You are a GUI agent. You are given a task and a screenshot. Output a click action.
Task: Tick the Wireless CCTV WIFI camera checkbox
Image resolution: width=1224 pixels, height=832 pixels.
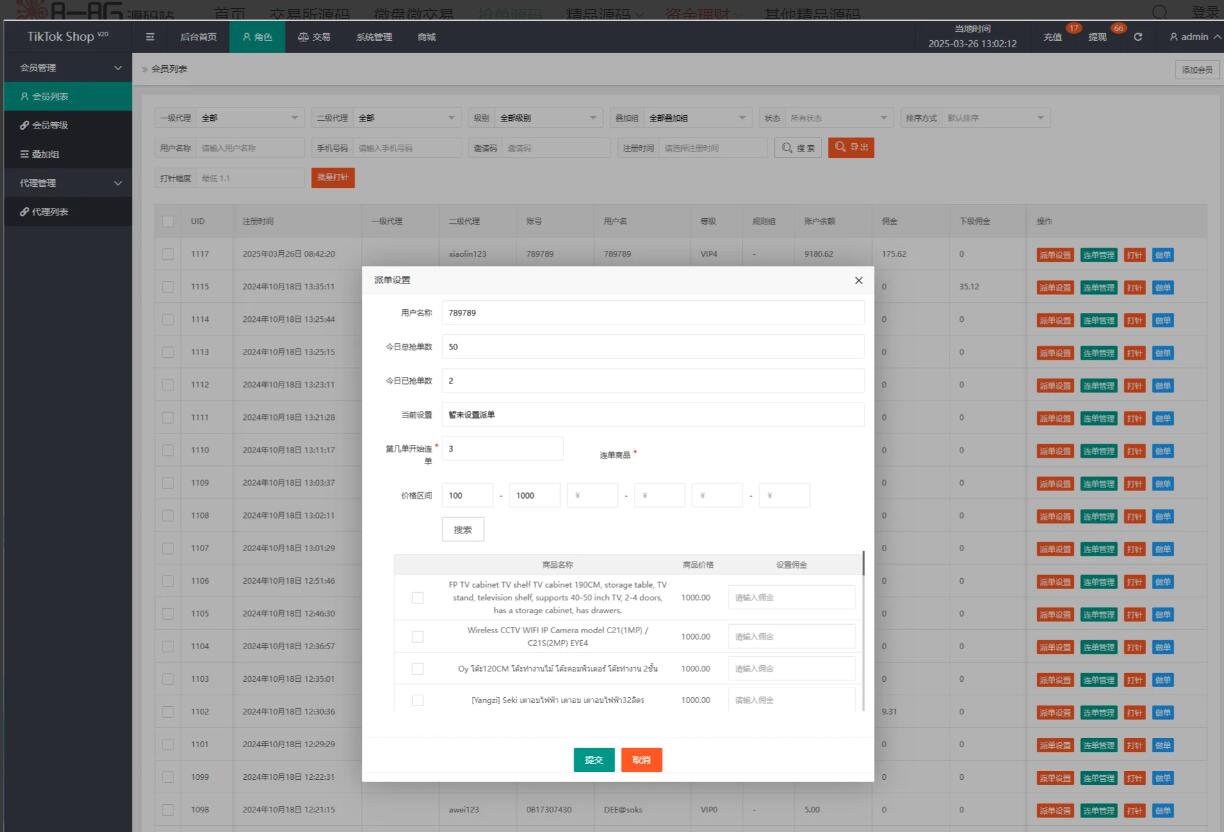coord(417,636)
